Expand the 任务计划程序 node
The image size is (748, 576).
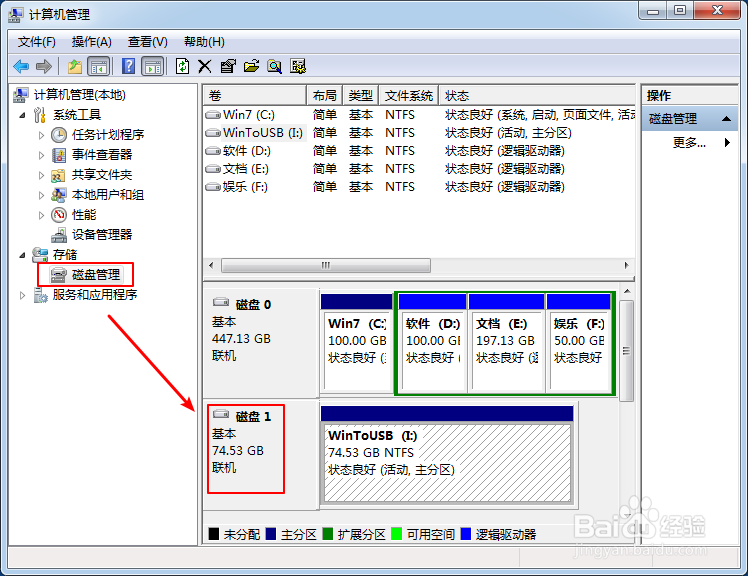41,136
